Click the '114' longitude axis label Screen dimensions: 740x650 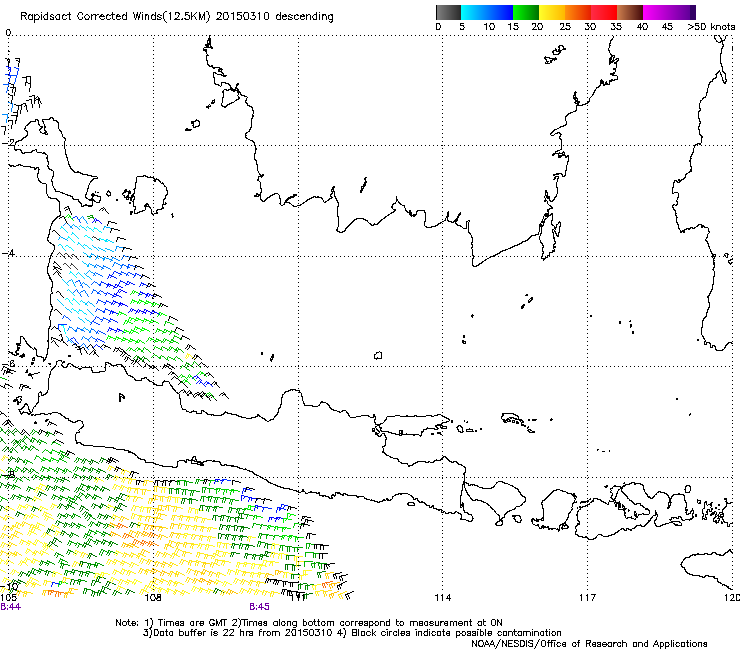442,598
